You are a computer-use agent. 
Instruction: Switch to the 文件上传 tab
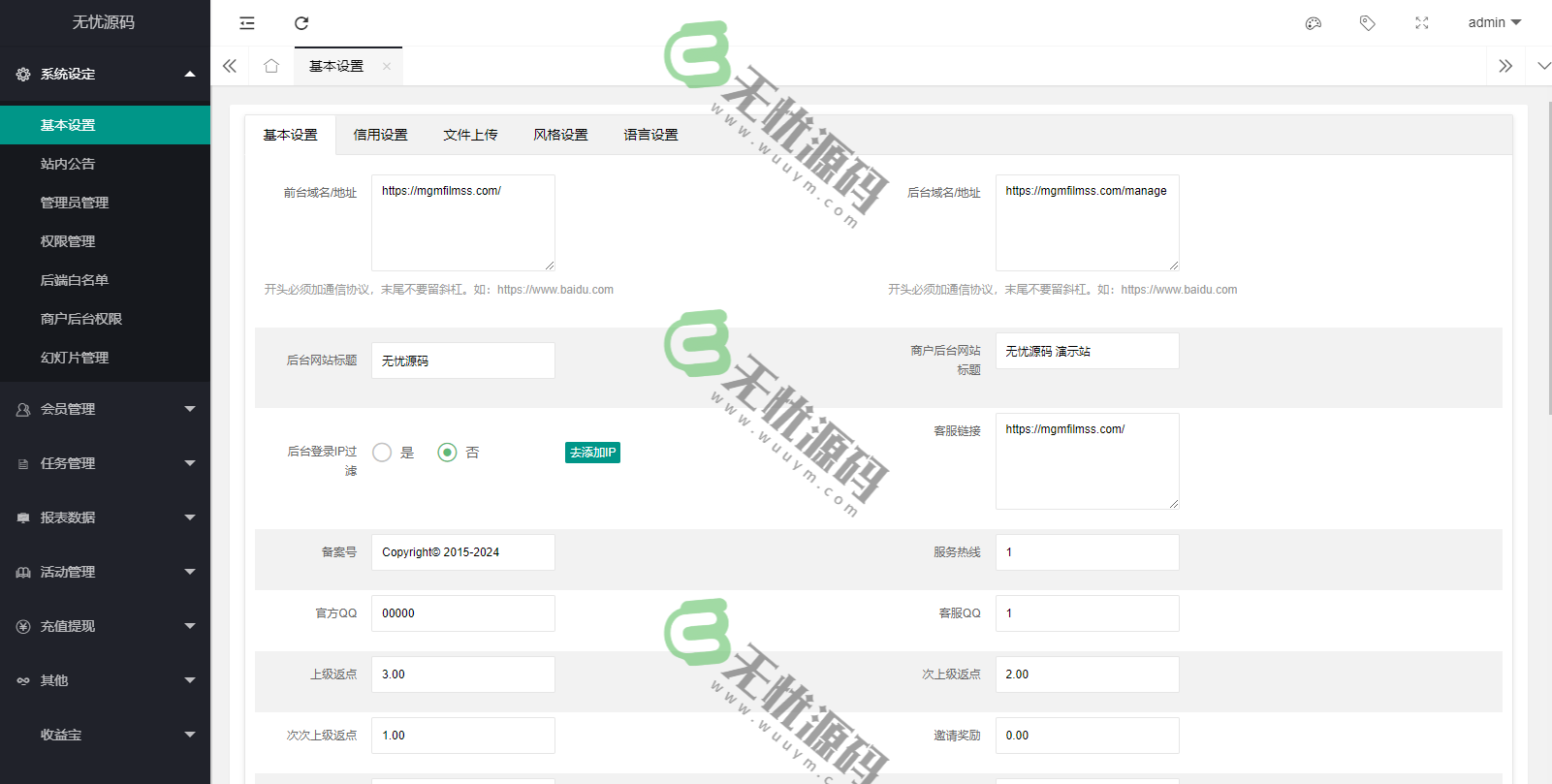[471, 135]
